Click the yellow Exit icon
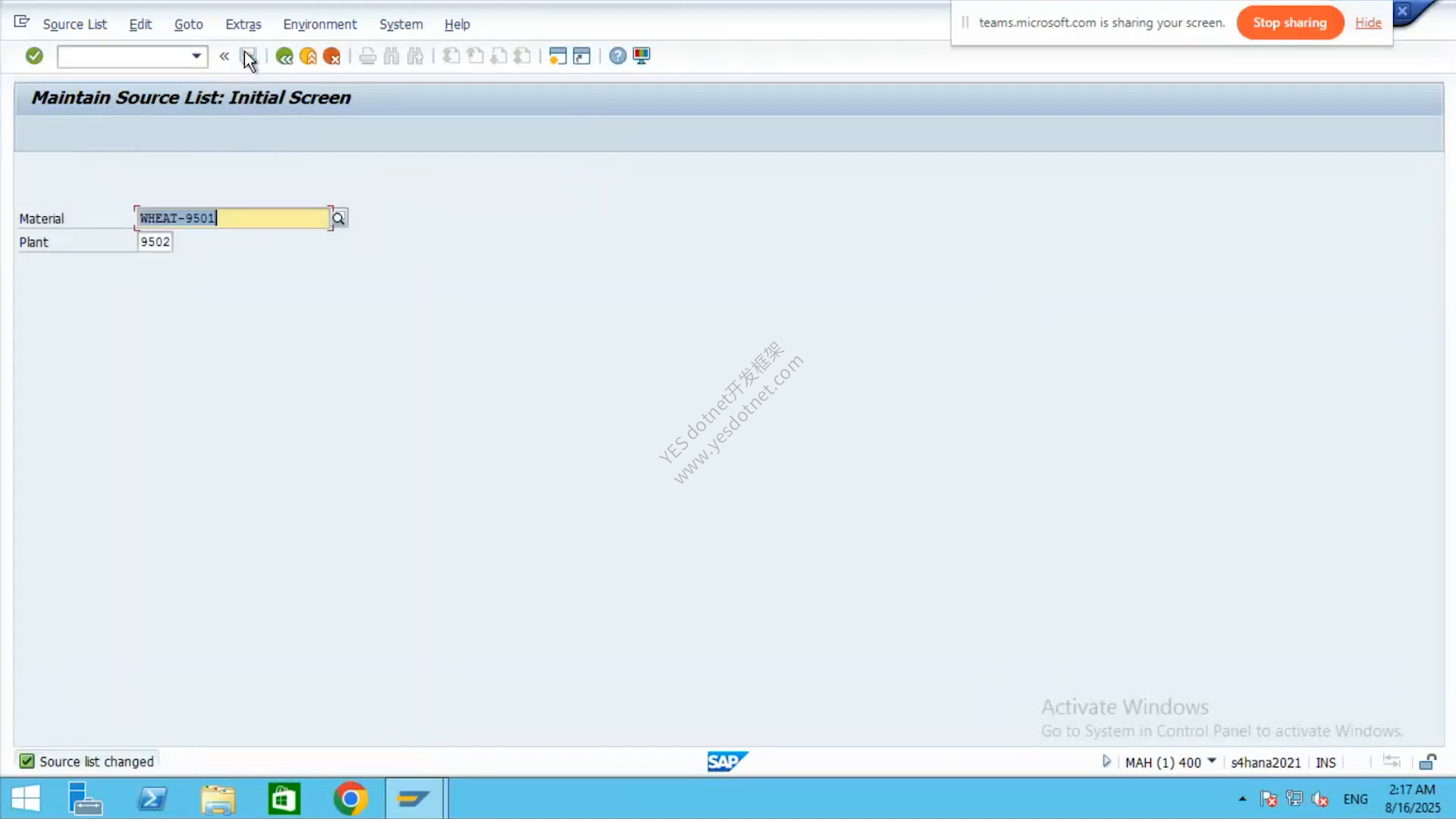The image size is (1456, 819). tap(308, 56)
